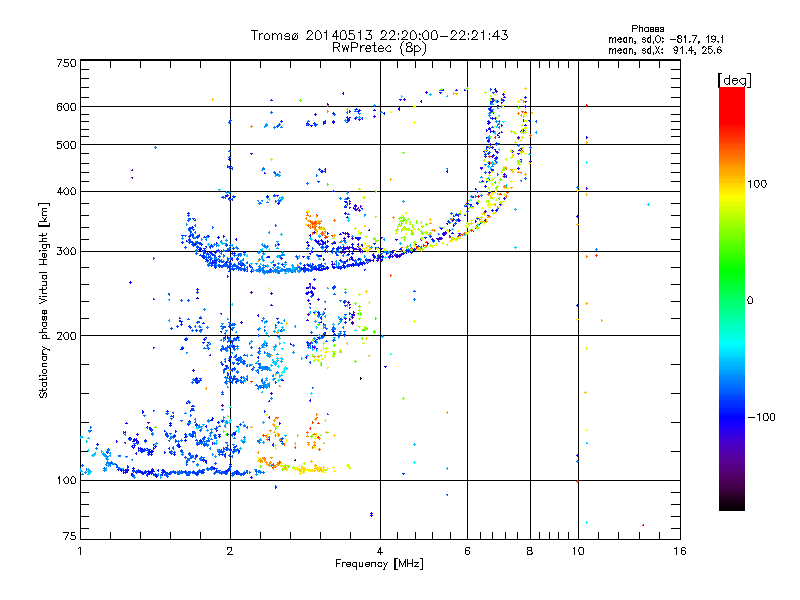Click the '16' frequency axis tick label
Viewport: 800px width, 600px height.
[x=680, y=551]
